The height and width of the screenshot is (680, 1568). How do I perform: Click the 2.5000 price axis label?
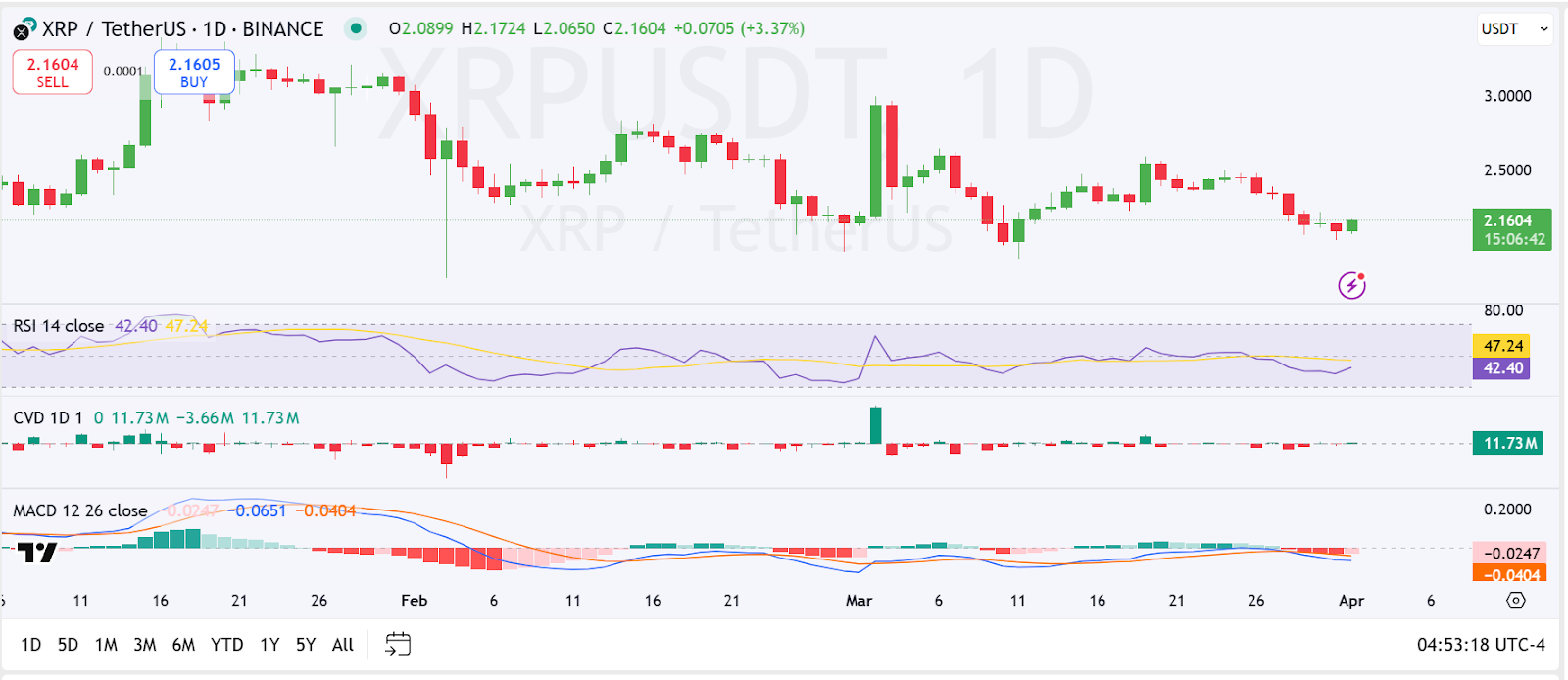[1507, 170]
